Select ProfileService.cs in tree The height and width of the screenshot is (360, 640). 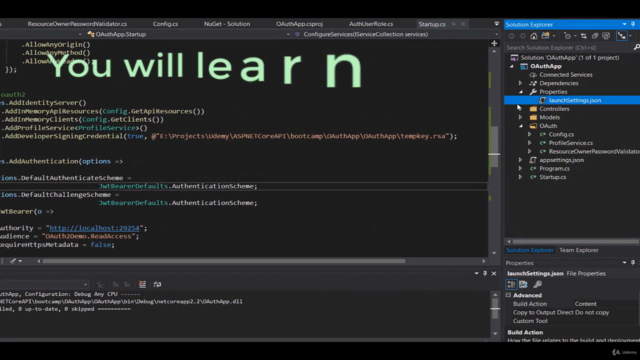tap(571, 143)
